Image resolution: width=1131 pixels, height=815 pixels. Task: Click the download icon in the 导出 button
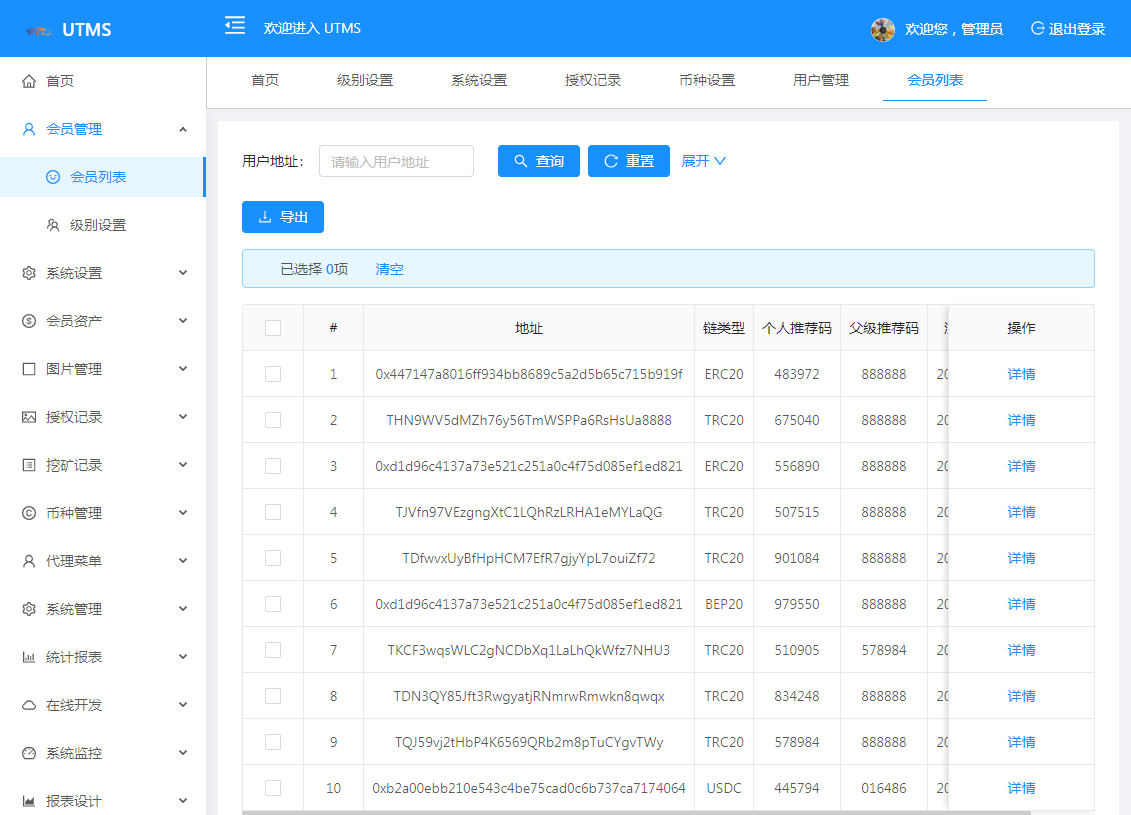click(x=265, y=217)
